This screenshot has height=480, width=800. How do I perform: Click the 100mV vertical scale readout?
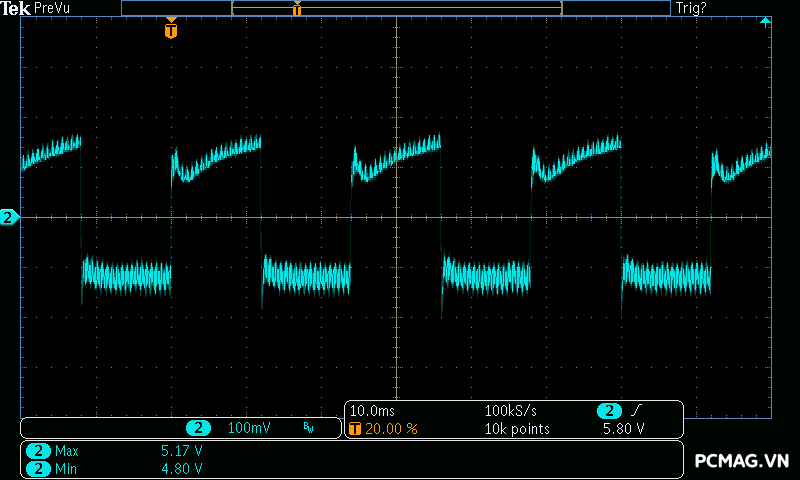pos(249,428)
